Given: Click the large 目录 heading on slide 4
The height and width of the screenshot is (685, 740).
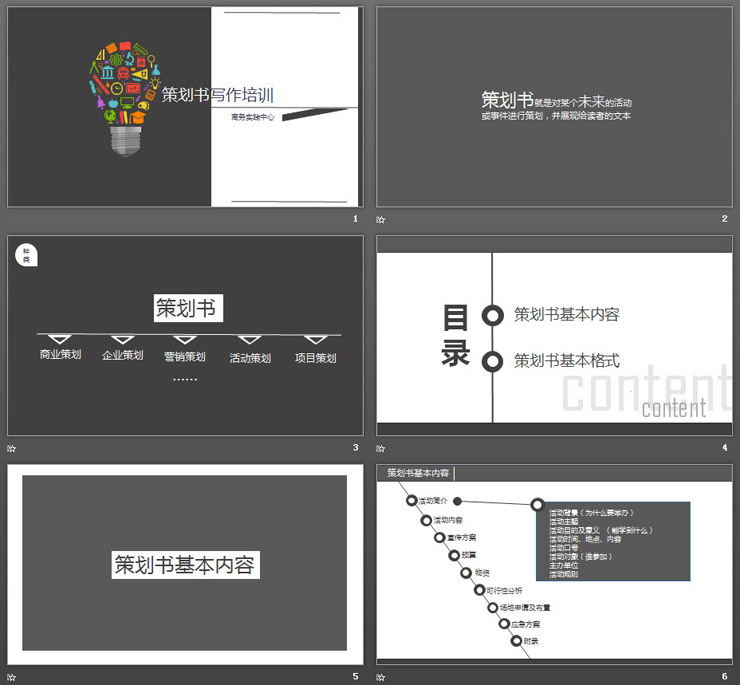Looking at the screenshot, I should [x=456, y=337].
